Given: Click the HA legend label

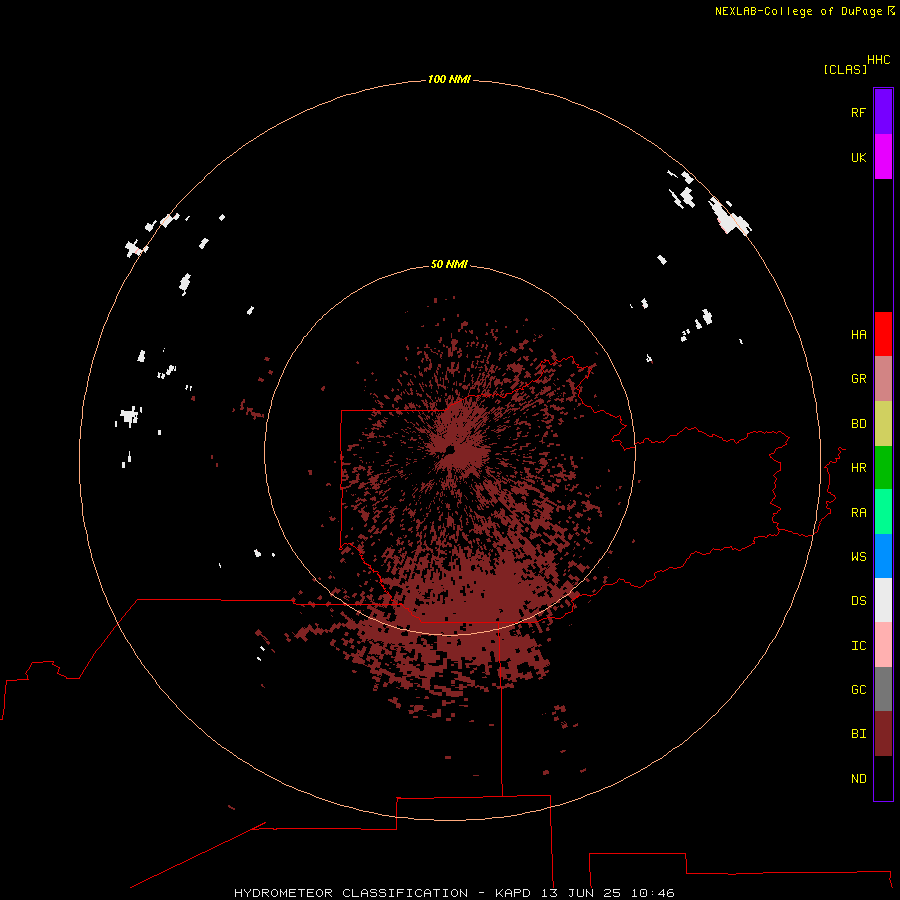Looking at the screenshot, I should pyautogui.click(x=858, y=335).
